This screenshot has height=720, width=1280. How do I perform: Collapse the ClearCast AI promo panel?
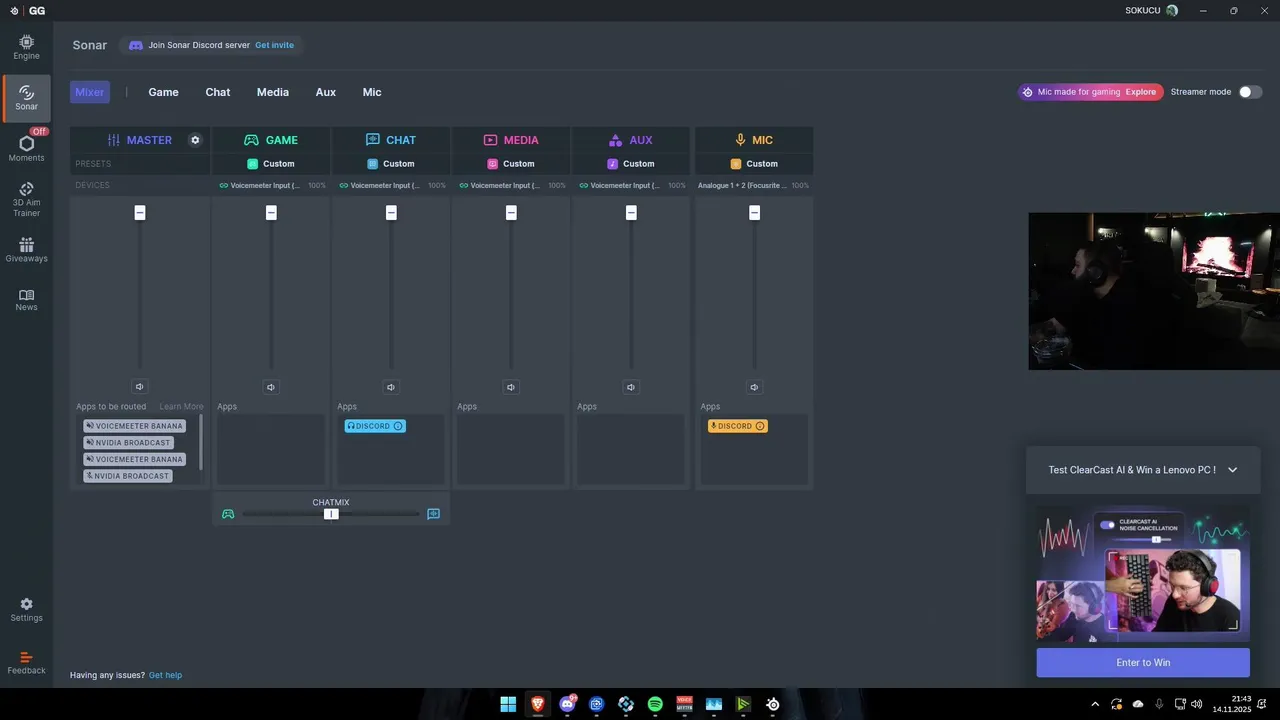[1232, 470]
